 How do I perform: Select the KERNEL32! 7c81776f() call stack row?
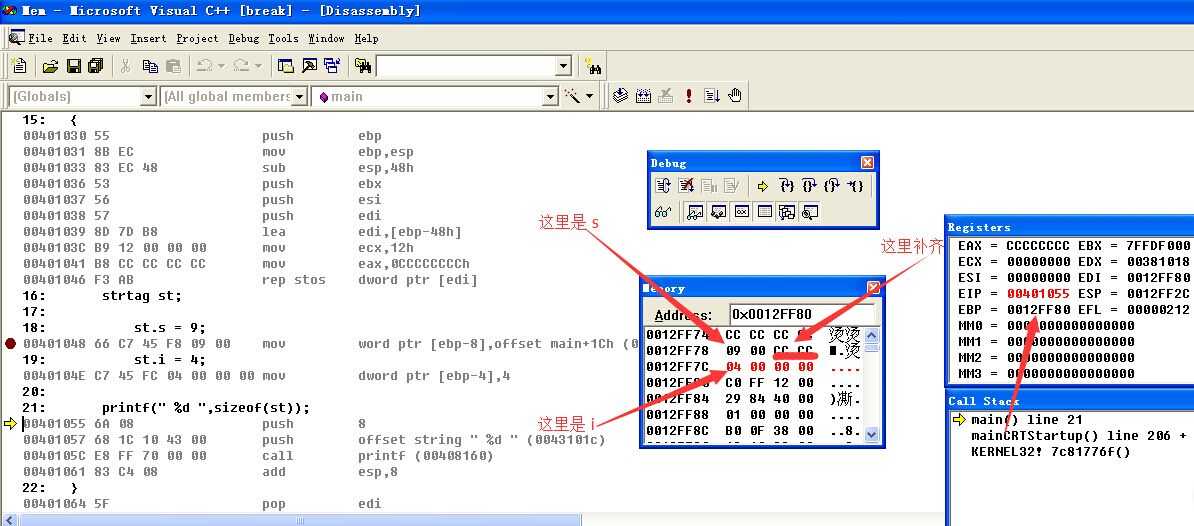1051,451
